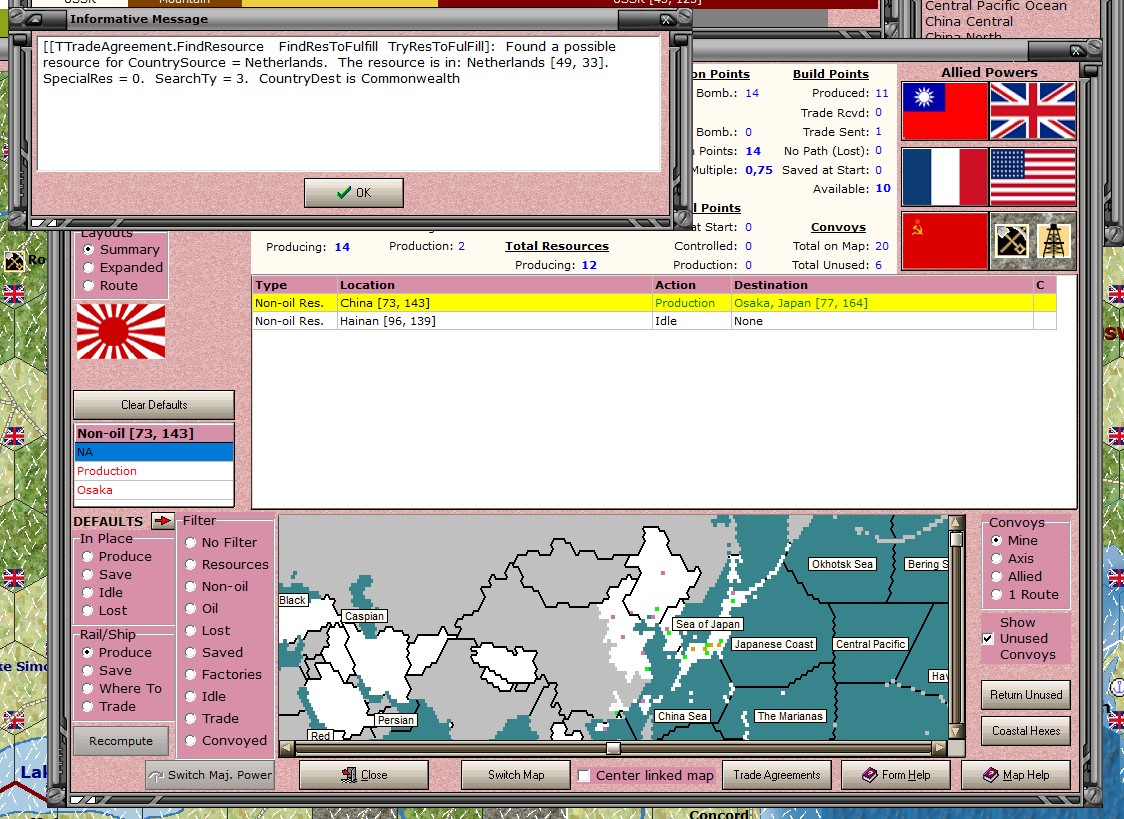This screenshot has height=819, width=1124.
Task: Click Switch Maj. Power button
Action: click(x=210, y=775)
